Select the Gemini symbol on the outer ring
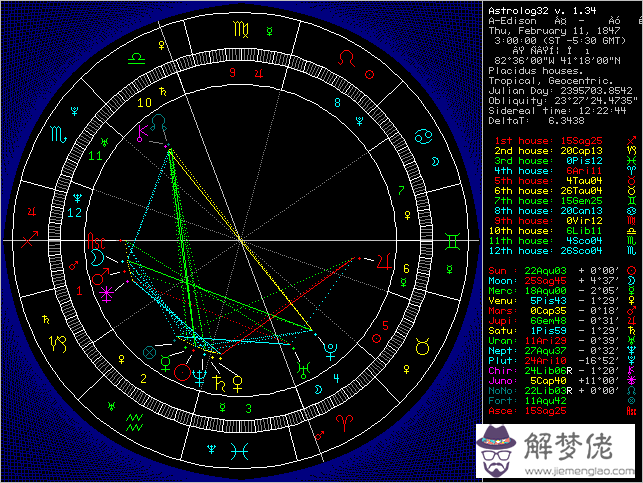The width and height of the screenshot is (643, 483). [x=452, y=241]
